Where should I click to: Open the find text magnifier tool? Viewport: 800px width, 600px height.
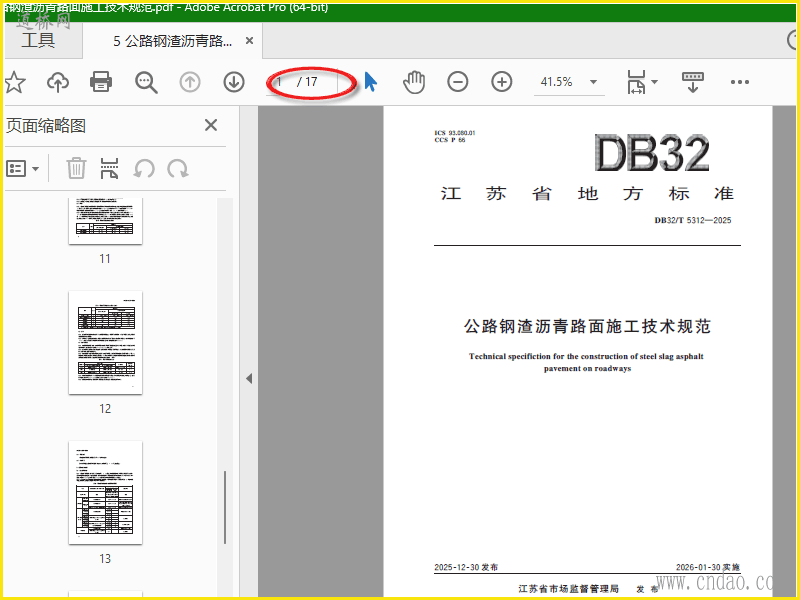146,82
